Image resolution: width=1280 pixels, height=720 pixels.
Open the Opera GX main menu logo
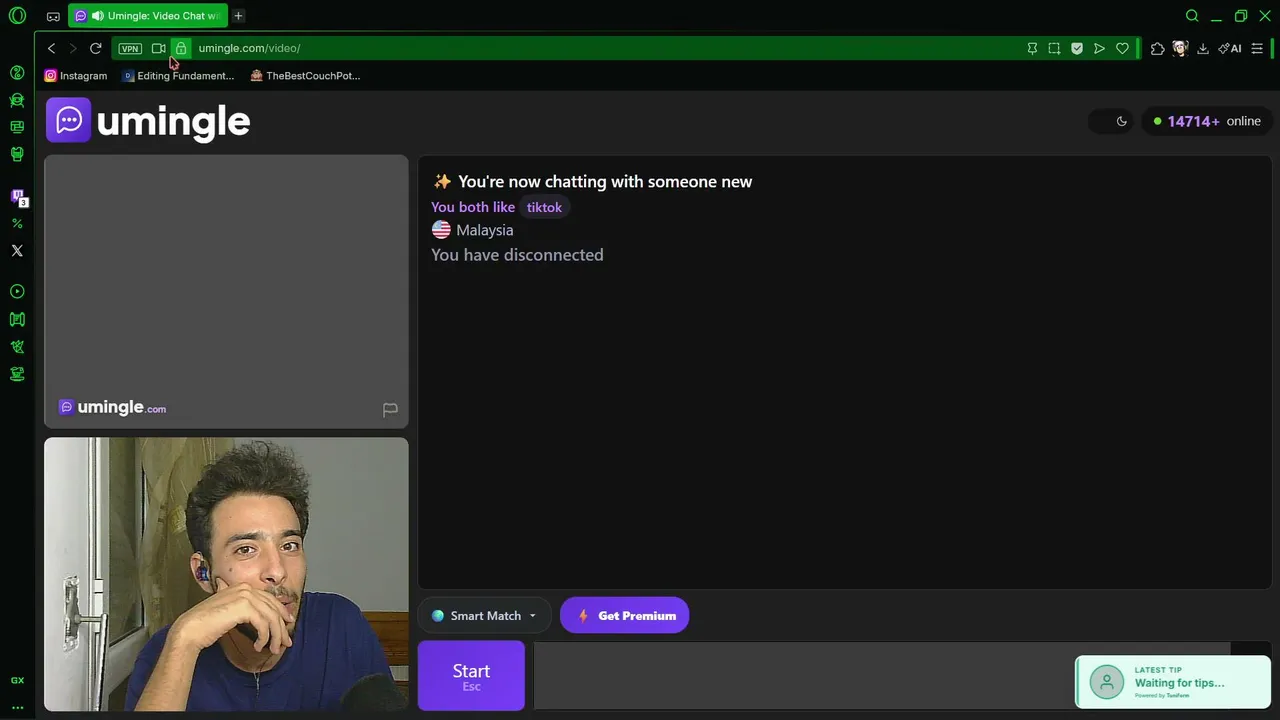(17, 16)
